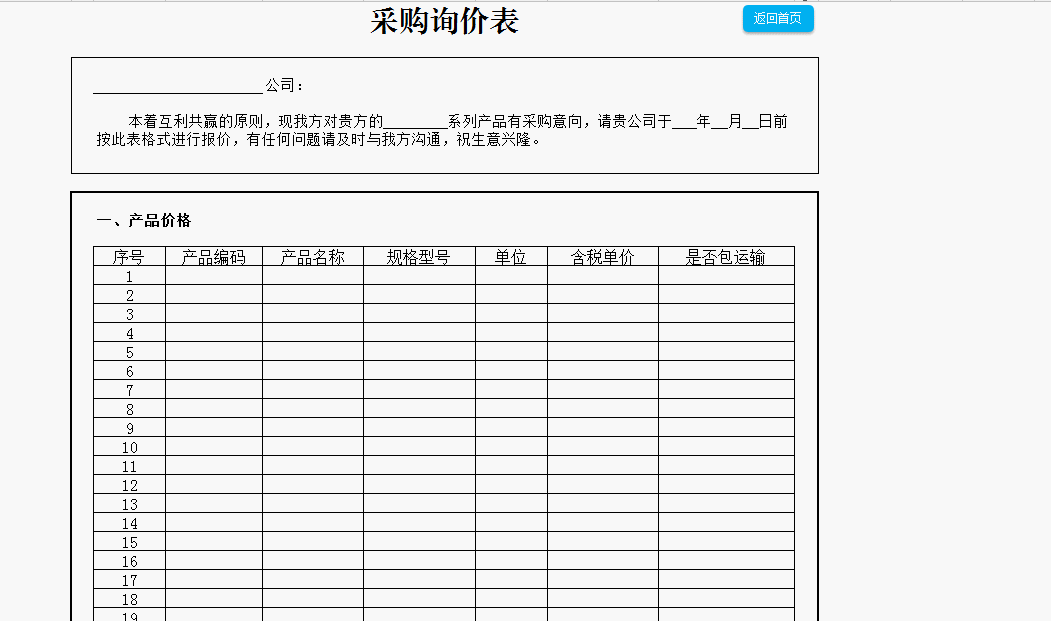The height and width of the screenshot is (621, 1051).
Task: Click the month blank before 月
Action: pyautogui.click(x=719, y=122)
